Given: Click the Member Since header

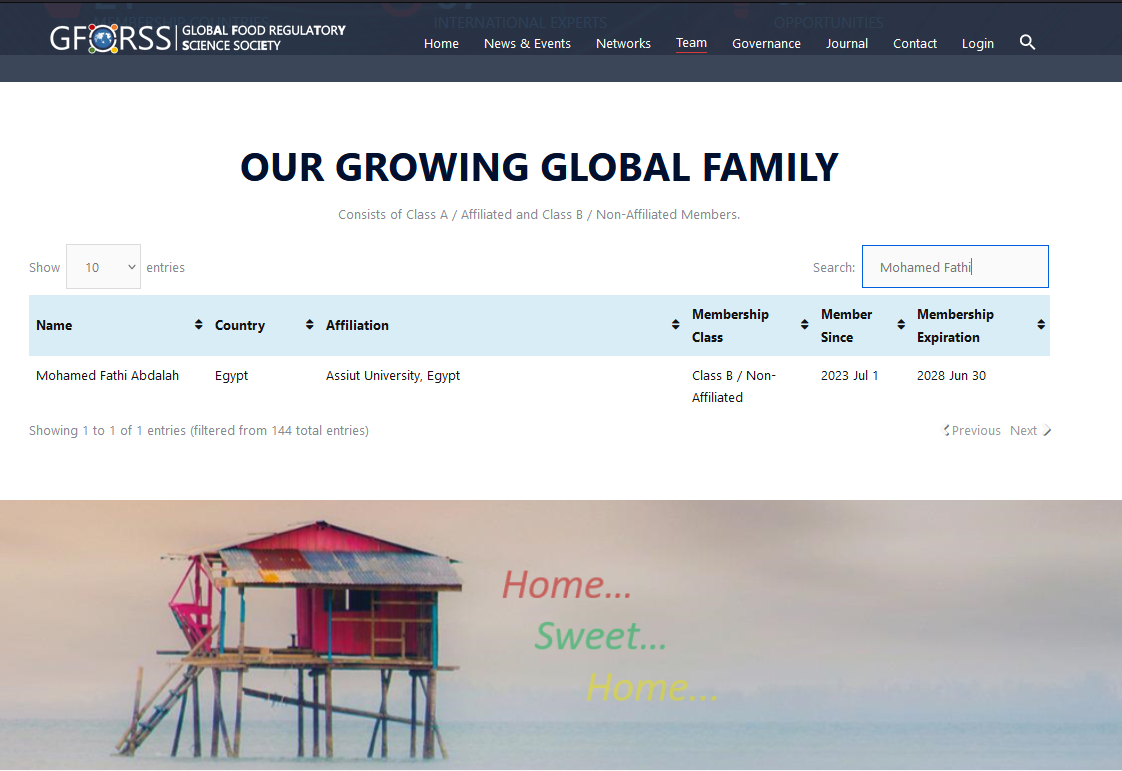Looking at the screenshot, I should [x=862, y=325].
